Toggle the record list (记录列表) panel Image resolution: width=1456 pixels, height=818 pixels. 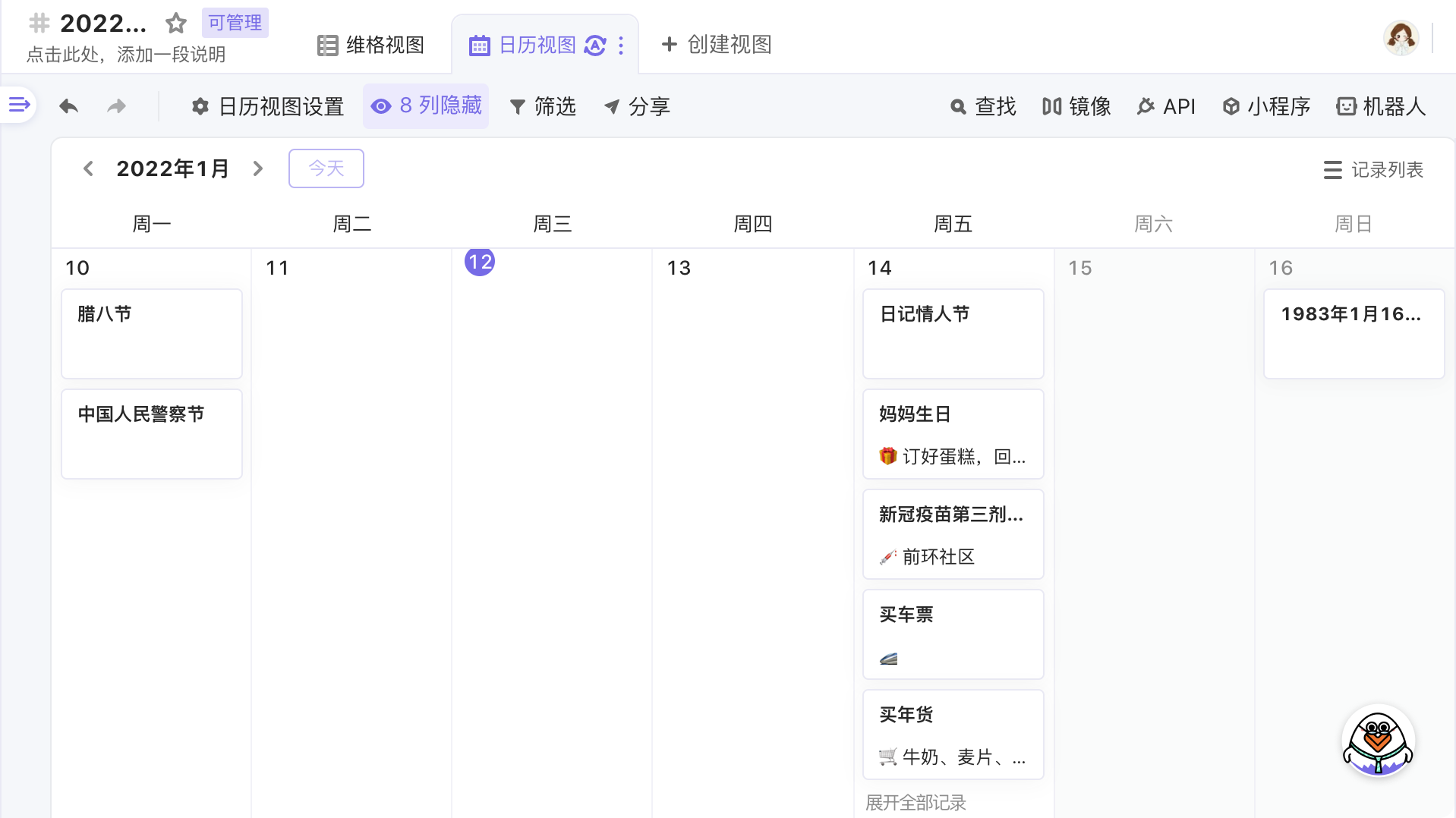coord(1373,169)
